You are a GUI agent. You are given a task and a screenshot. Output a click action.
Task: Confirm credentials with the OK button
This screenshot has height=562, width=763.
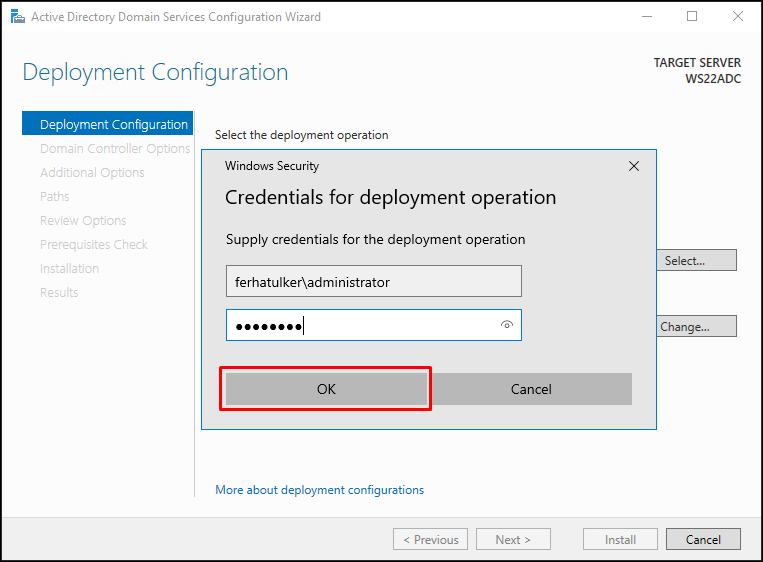(x=326, y=389)
